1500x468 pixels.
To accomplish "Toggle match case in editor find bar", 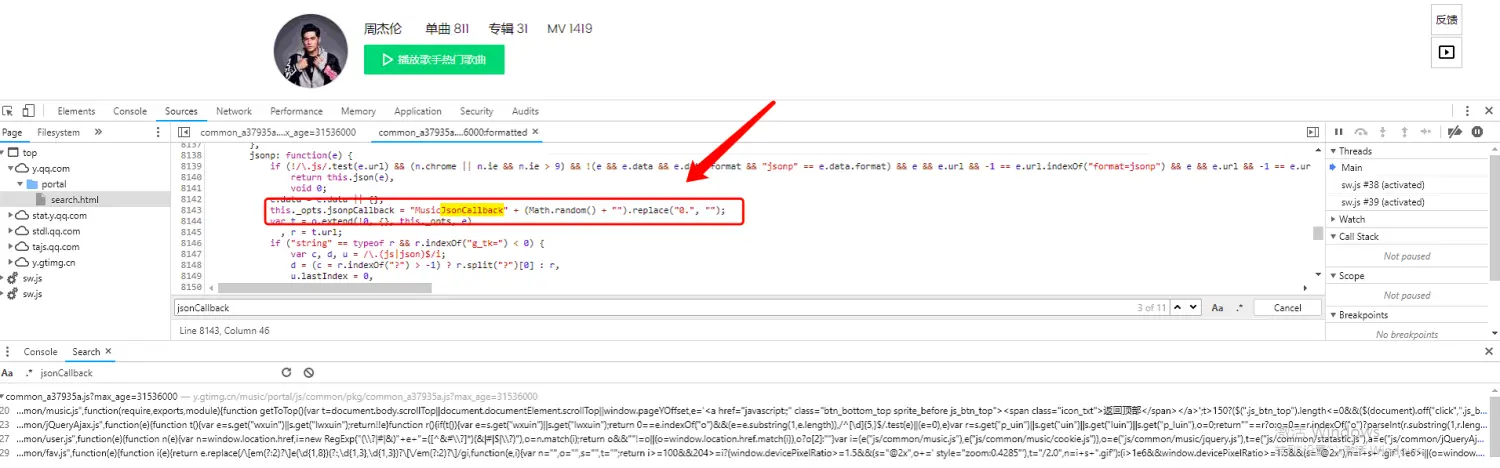I will tap(1218, 308).
